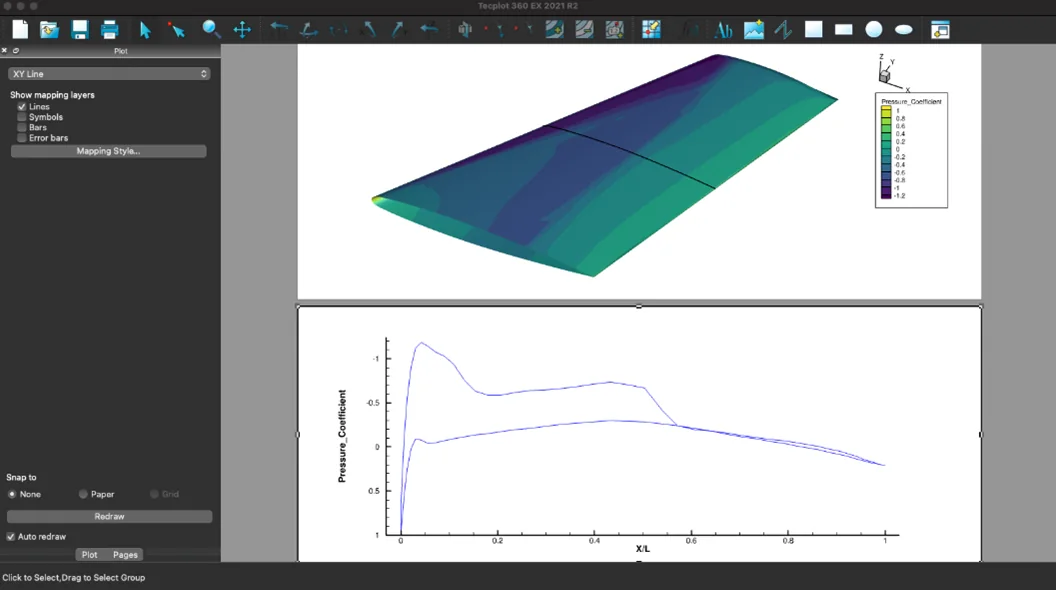Screen dimensions: 1056x590
Task: Click the Pressure_Coefficient vertical axis title
Action: point(342,436)
